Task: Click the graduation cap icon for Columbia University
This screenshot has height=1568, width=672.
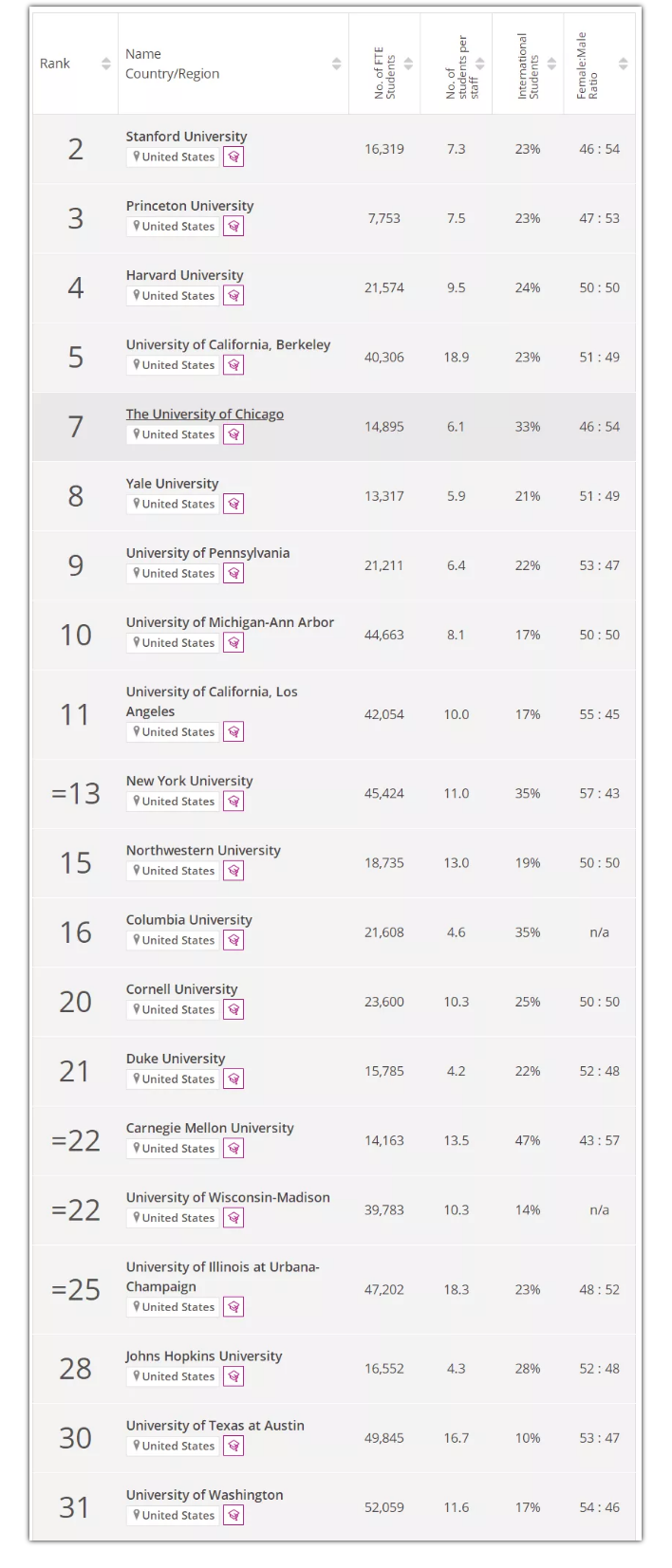Action: tap(233, 941)
